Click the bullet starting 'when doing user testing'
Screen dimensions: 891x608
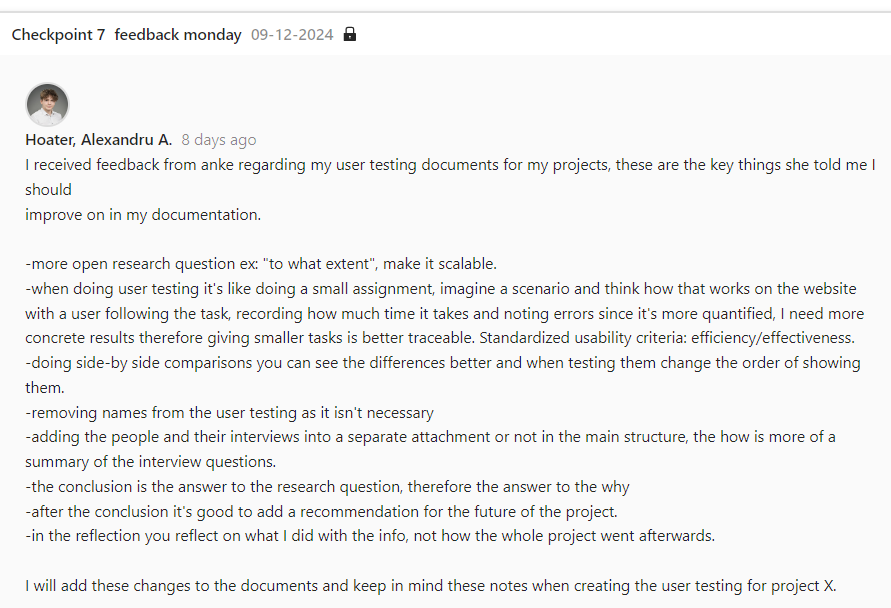point(440,289)
